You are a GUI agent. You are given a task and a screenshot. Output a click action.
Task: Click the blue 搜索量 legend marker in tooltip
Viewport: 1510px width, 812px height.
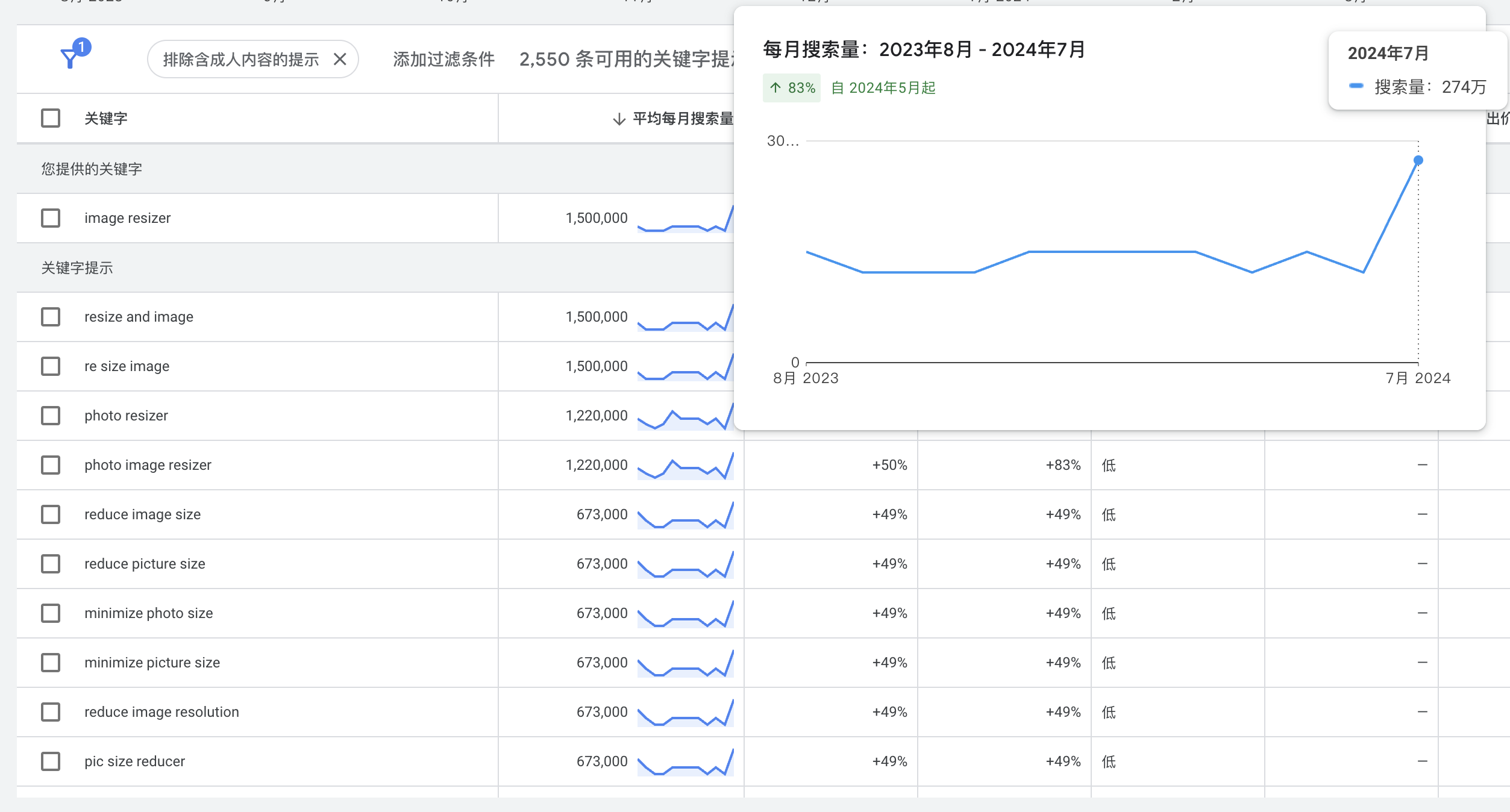tap(1356, 86)
